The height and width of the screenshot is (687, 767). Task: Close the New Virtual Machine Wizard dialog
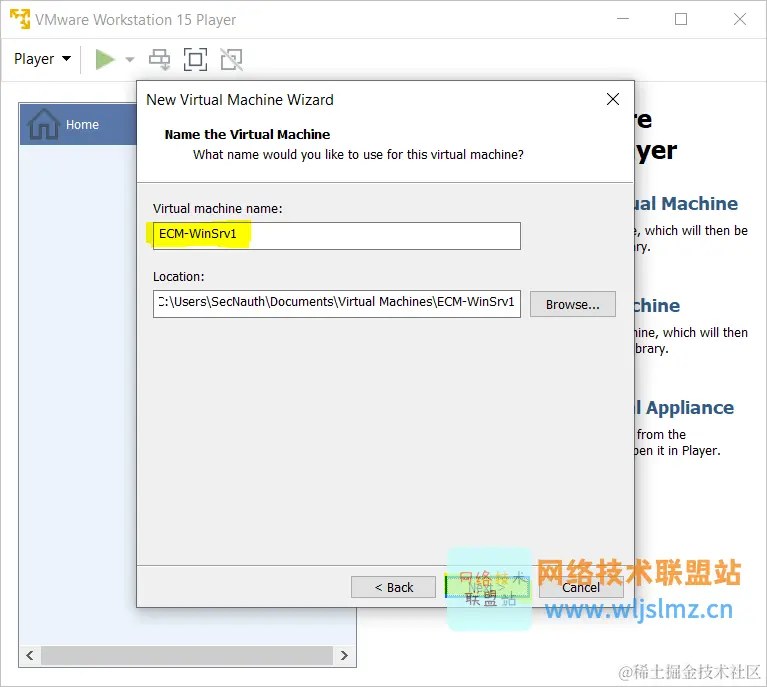[612, 99]
